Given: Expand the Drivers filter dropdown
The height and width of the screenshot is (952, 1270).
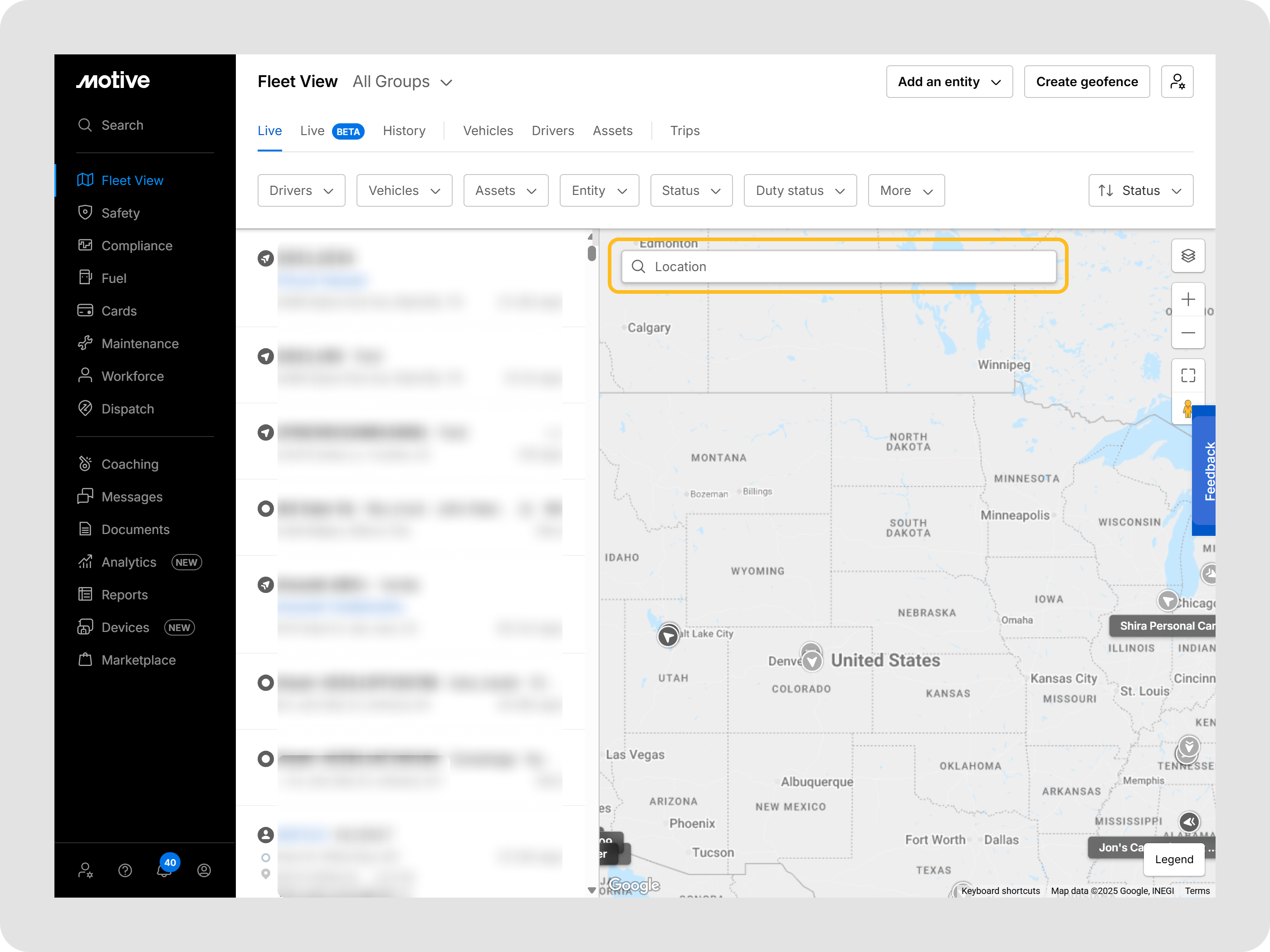Looking at the screenshot, I should pyautogui.click(x=301, y=190).
